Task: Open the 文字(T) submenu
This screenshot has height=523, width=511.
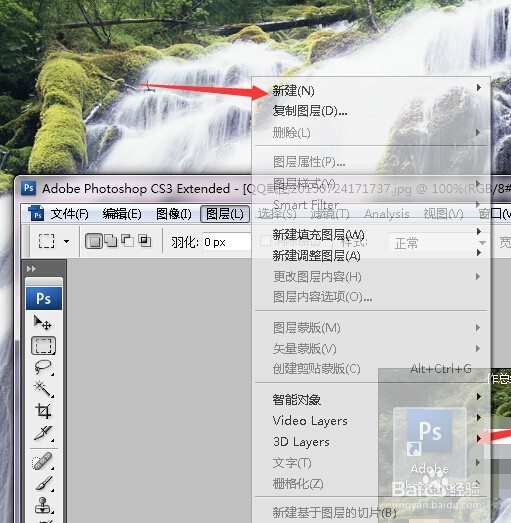Action: (x=371, y=463)
